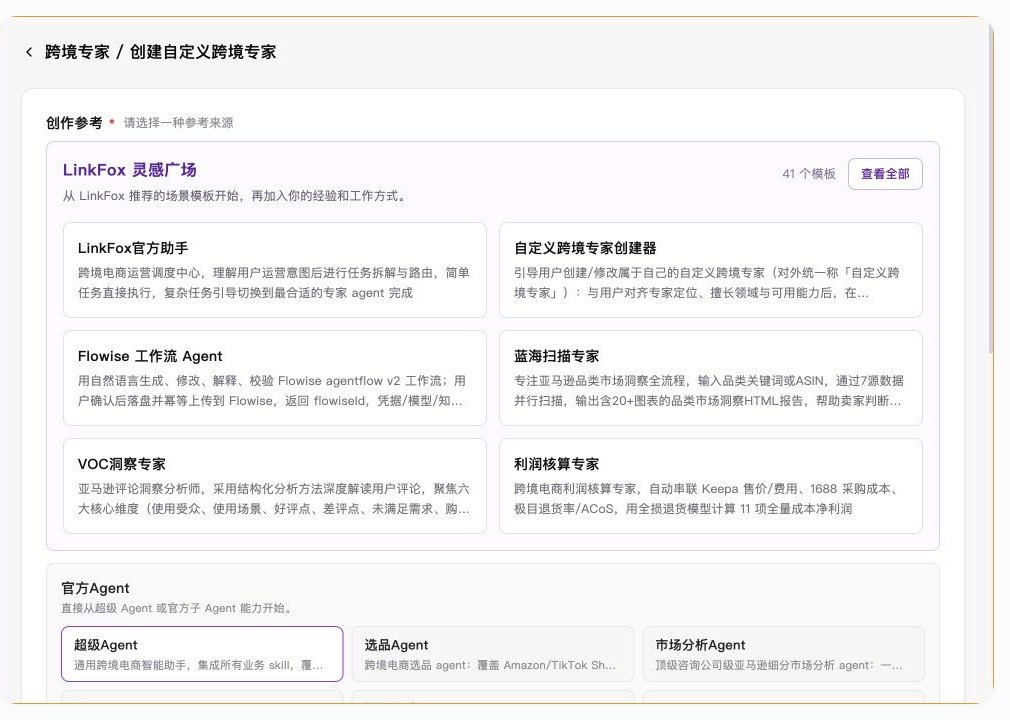Select the 超级Agent option
Screen dimensions: 1010x720
point(202,654)
